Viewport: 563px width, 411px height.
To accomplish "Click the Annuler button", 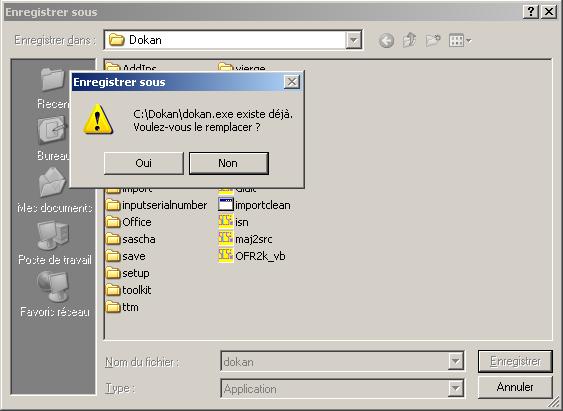I will coord(515,387).
